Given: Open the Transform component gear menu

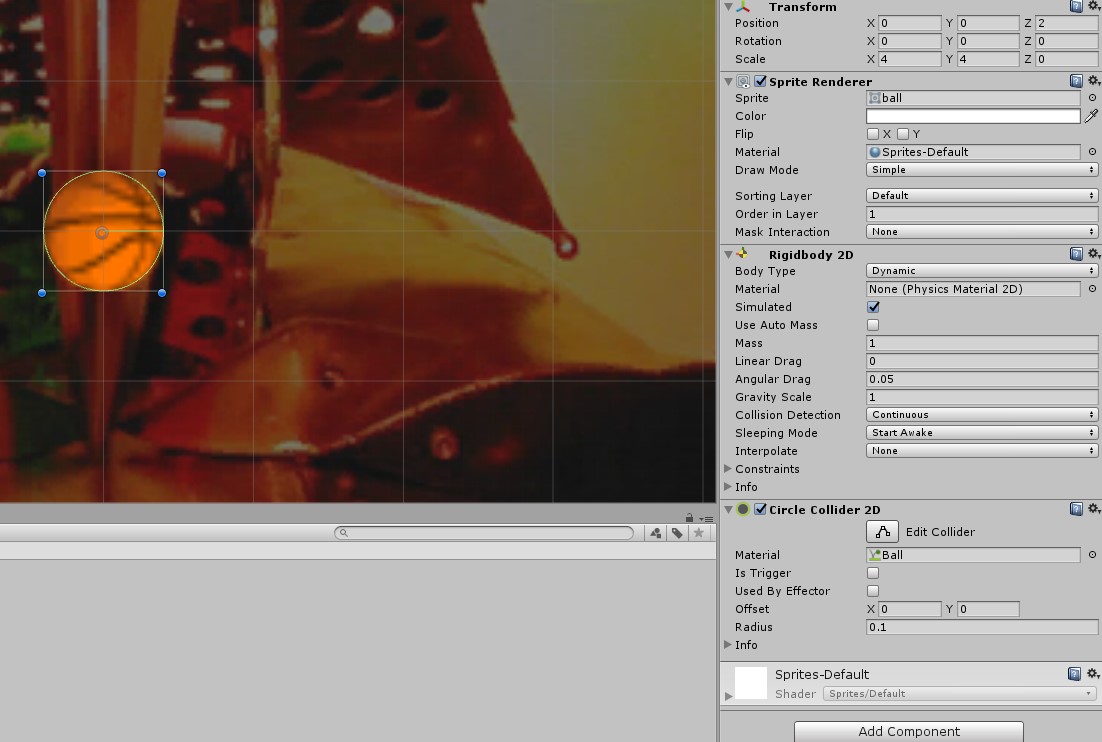Looking at the screenshot, I should tap(1093, 6).
